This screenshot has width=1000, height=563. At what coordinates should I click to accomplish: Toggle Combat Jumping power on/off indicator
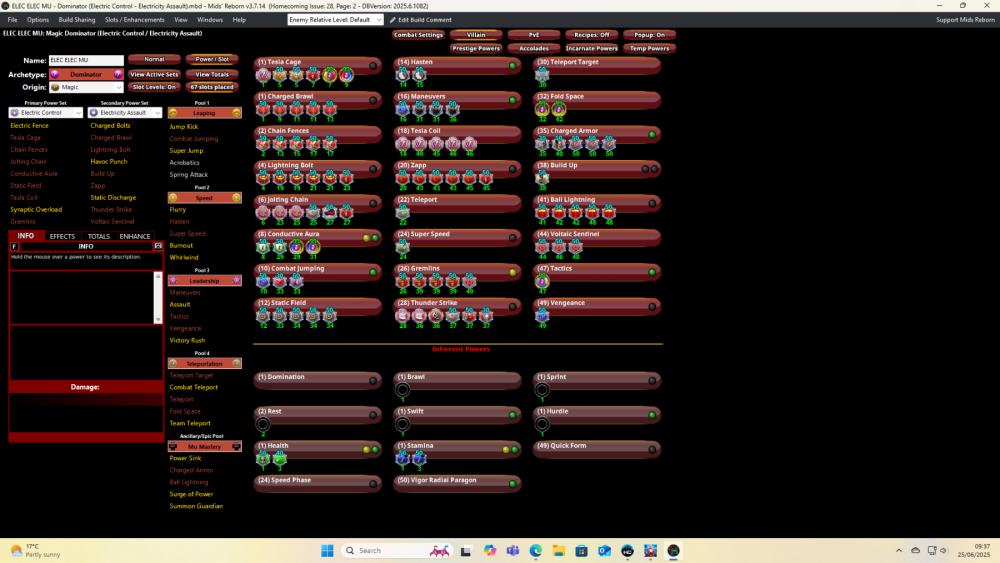[x=373, y=271]
